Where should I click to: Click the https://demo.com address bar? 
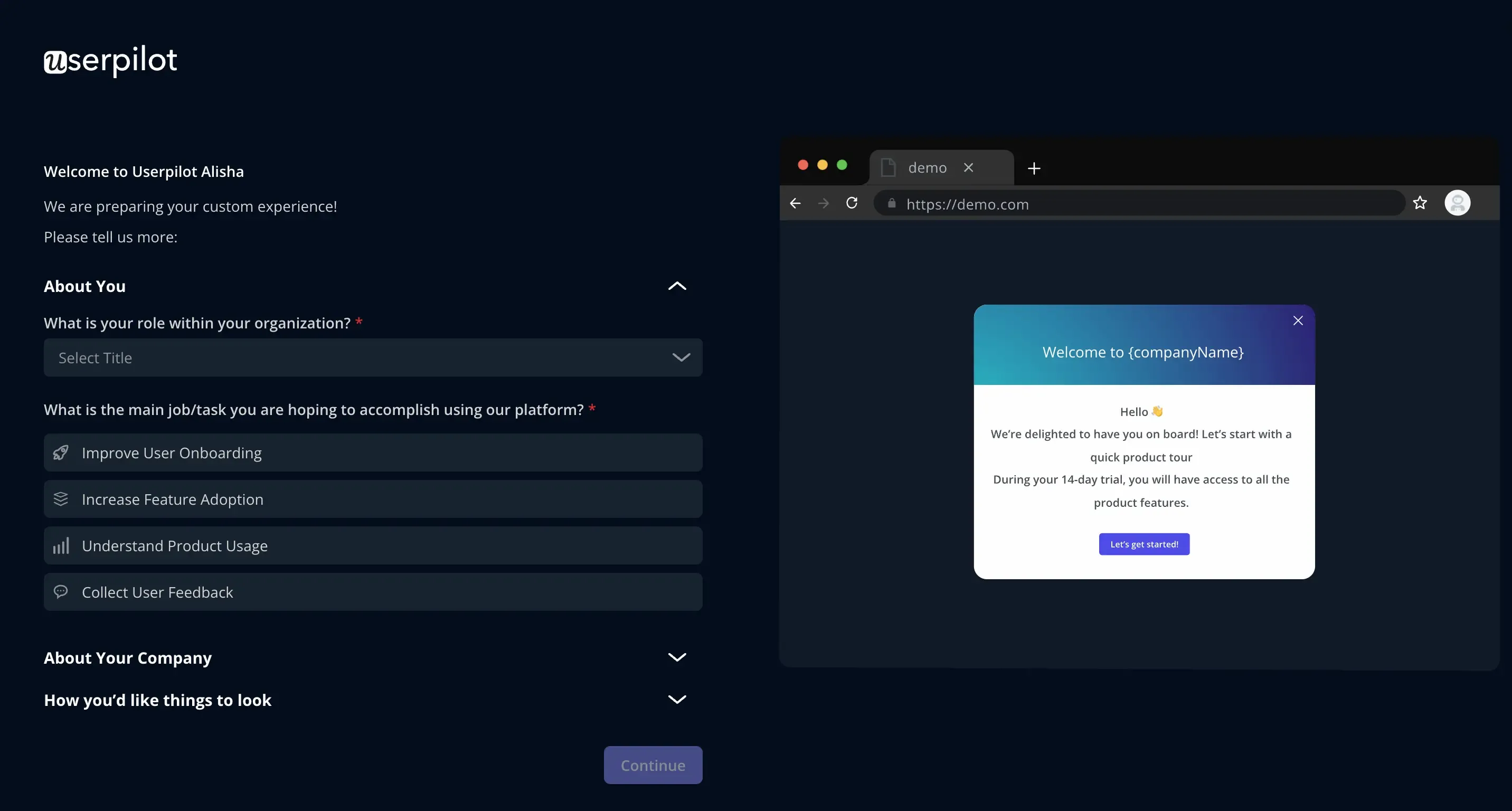tap(1139, 203)
